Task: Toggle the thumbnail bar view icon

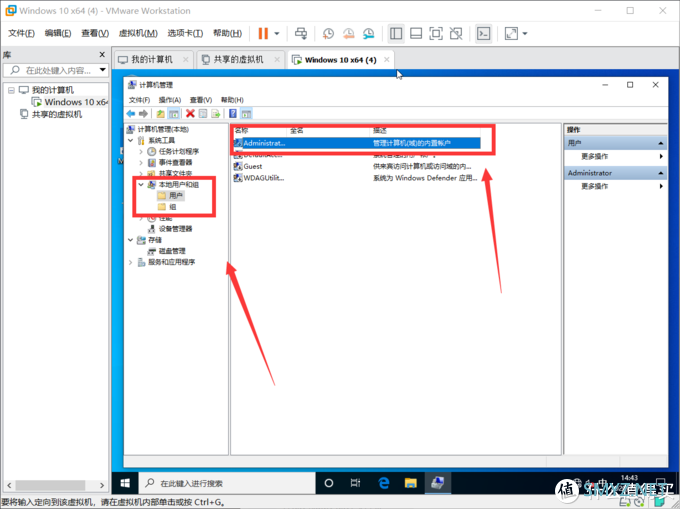Action: (x=416, y=33)
